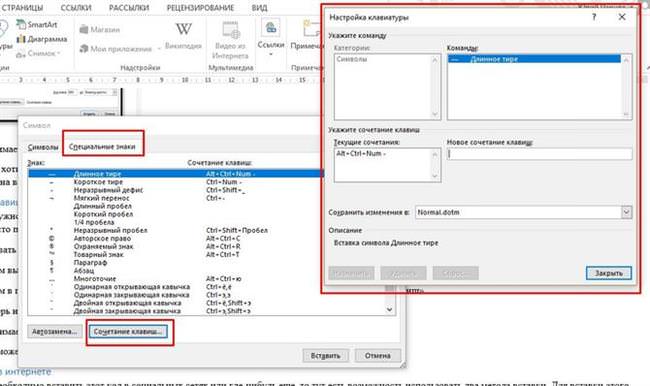Screen dimensions: 650x386
Task: Insert Видео из Интернета
Action: (x=230, y=40)
